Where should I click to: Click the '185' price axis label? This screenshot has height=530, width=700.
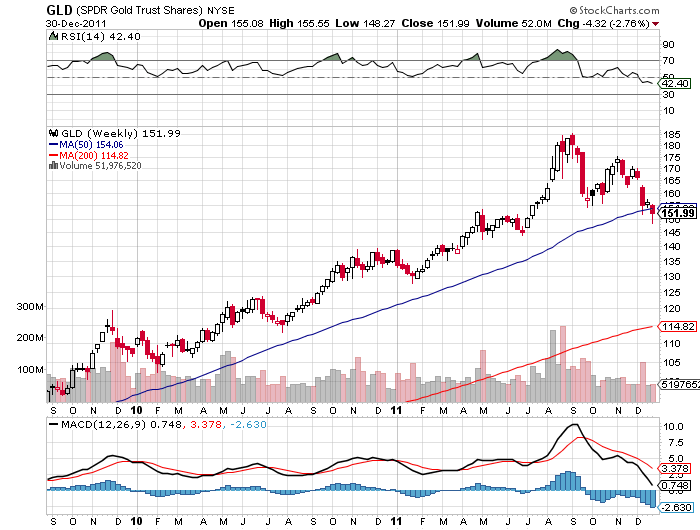click(671, 134)
